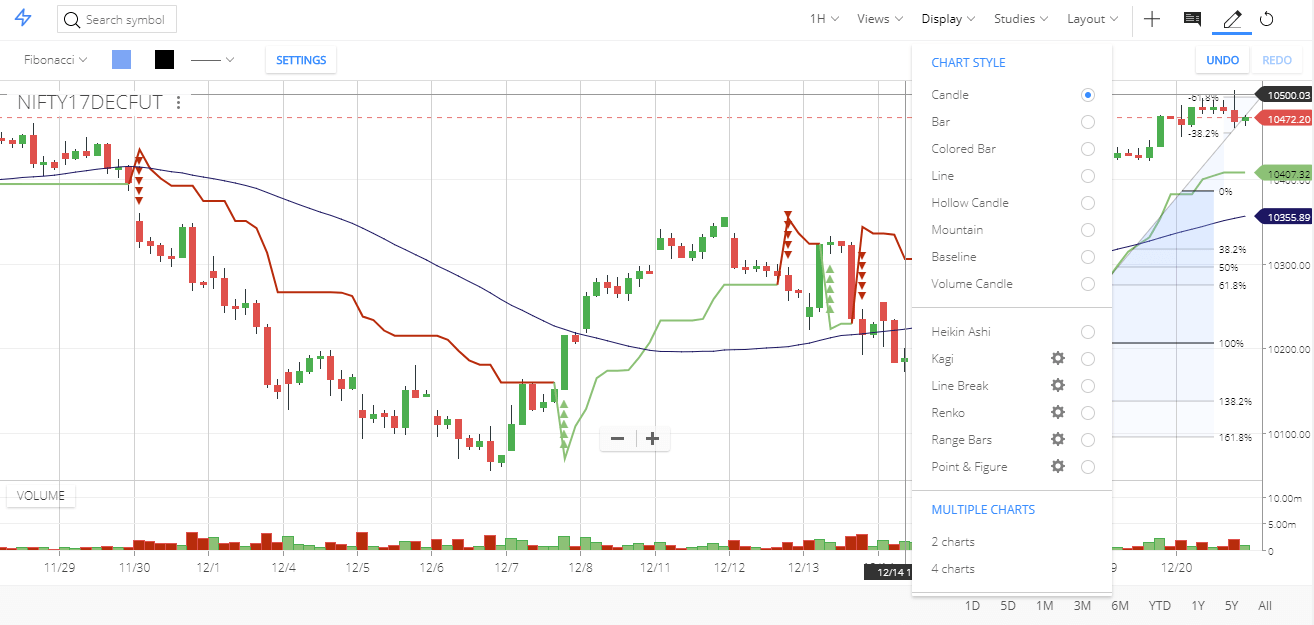Open the 1H interval dropdown
Viewport: 1314px width, 625px height.
pos(824,19)
